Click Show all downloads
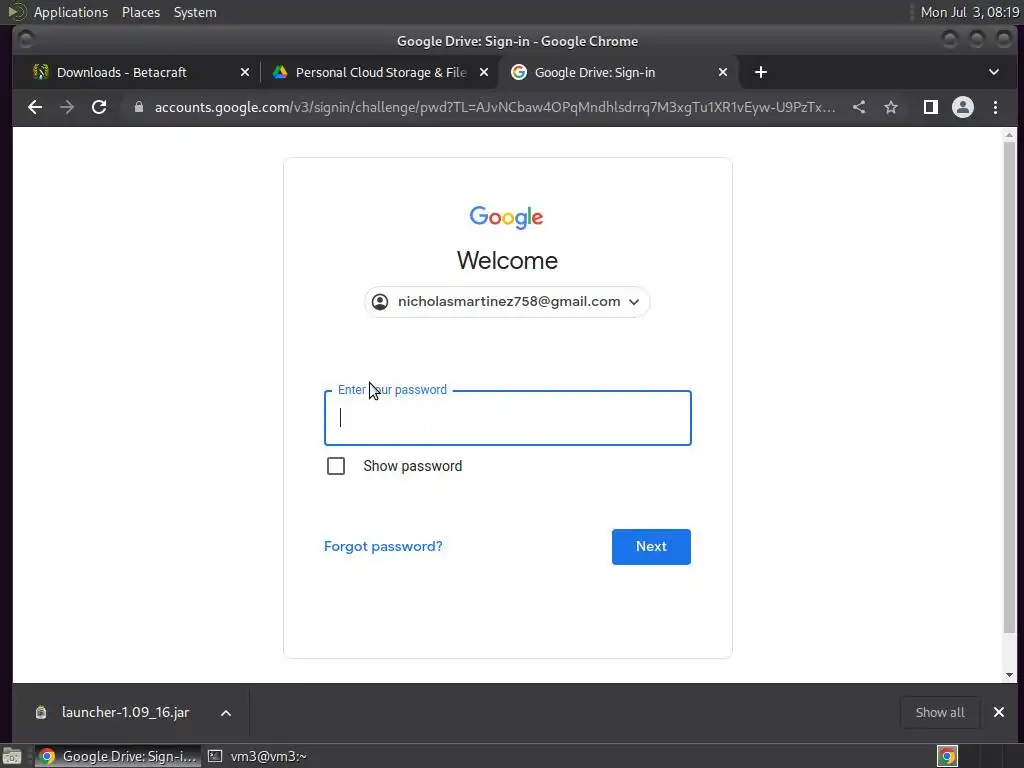This screenshot has width=1024, height=768. (940, 712)
